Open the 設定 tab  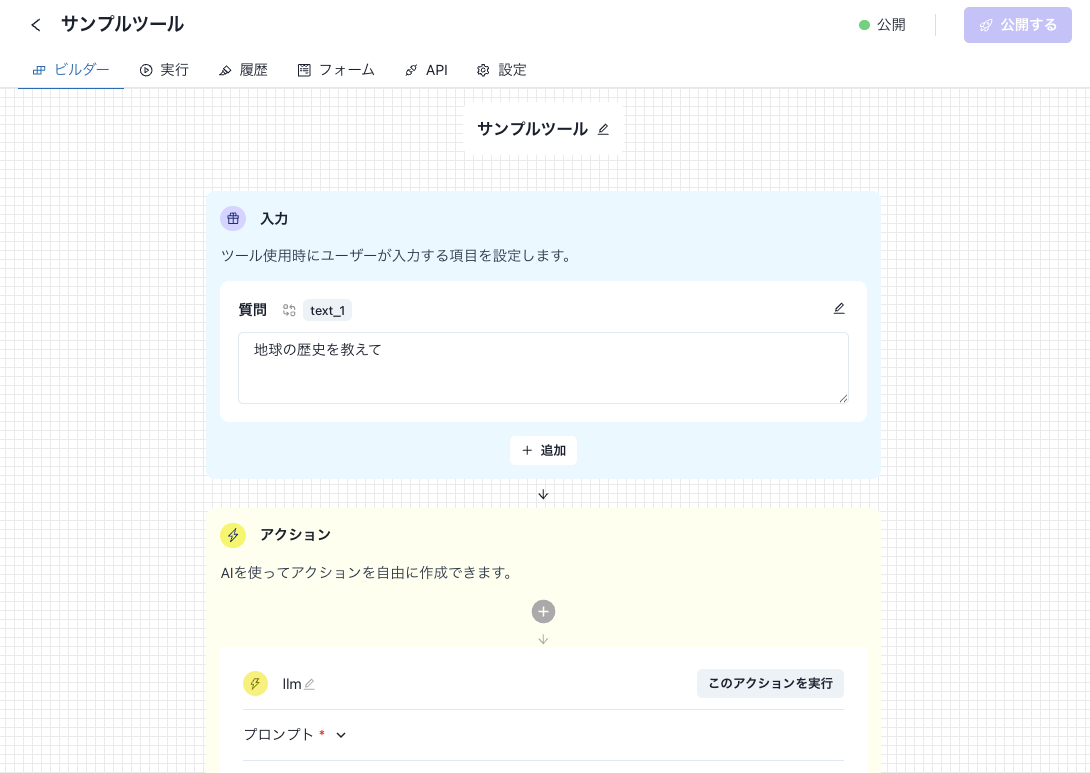[x=501, y=70]
